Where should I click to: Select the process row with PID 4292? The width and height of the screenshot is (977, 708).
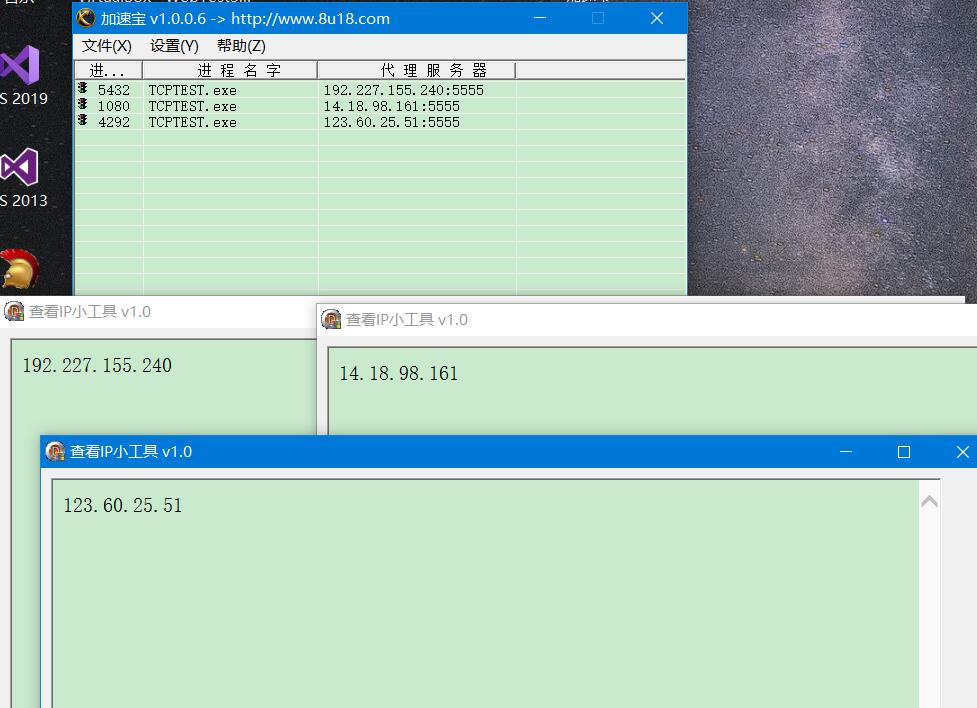[x=380, y=123]
